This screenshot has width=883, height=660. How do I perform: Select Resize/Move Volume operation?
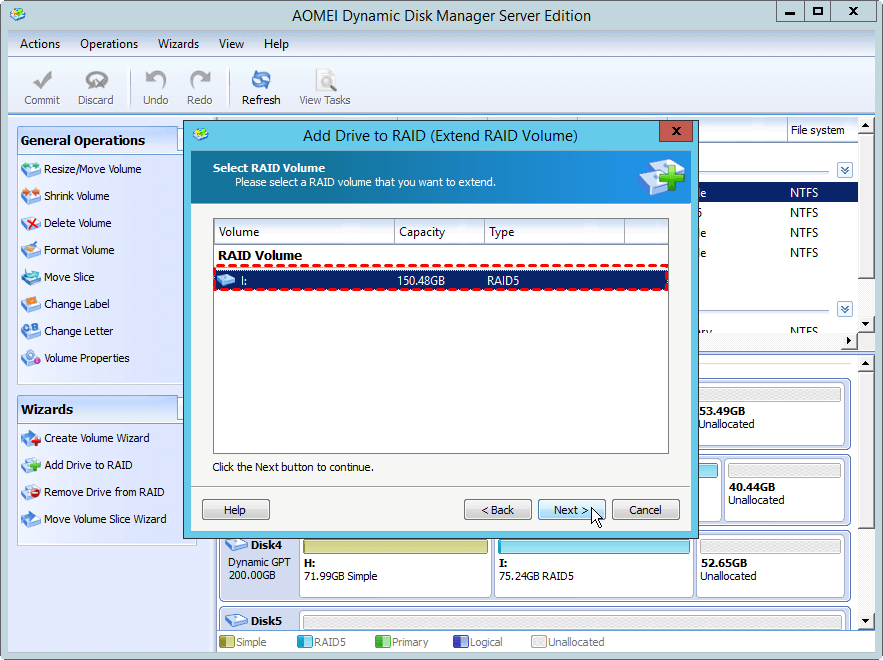click(92, 169)
